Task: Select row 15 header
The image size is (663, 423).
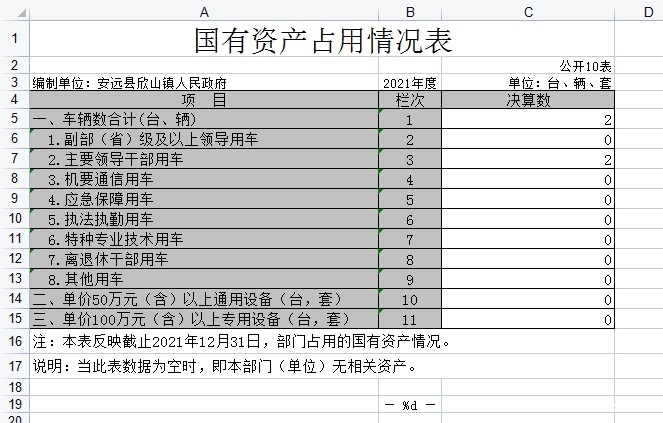Action: [14, 318]
